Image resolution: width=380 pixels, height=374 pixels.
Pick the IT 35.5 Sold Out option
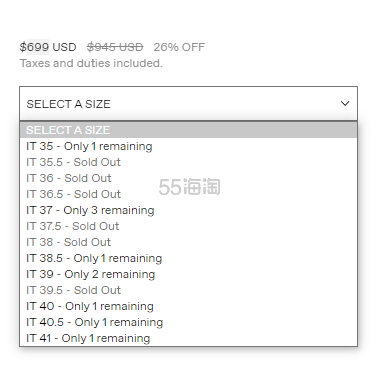tap(188, 162)
